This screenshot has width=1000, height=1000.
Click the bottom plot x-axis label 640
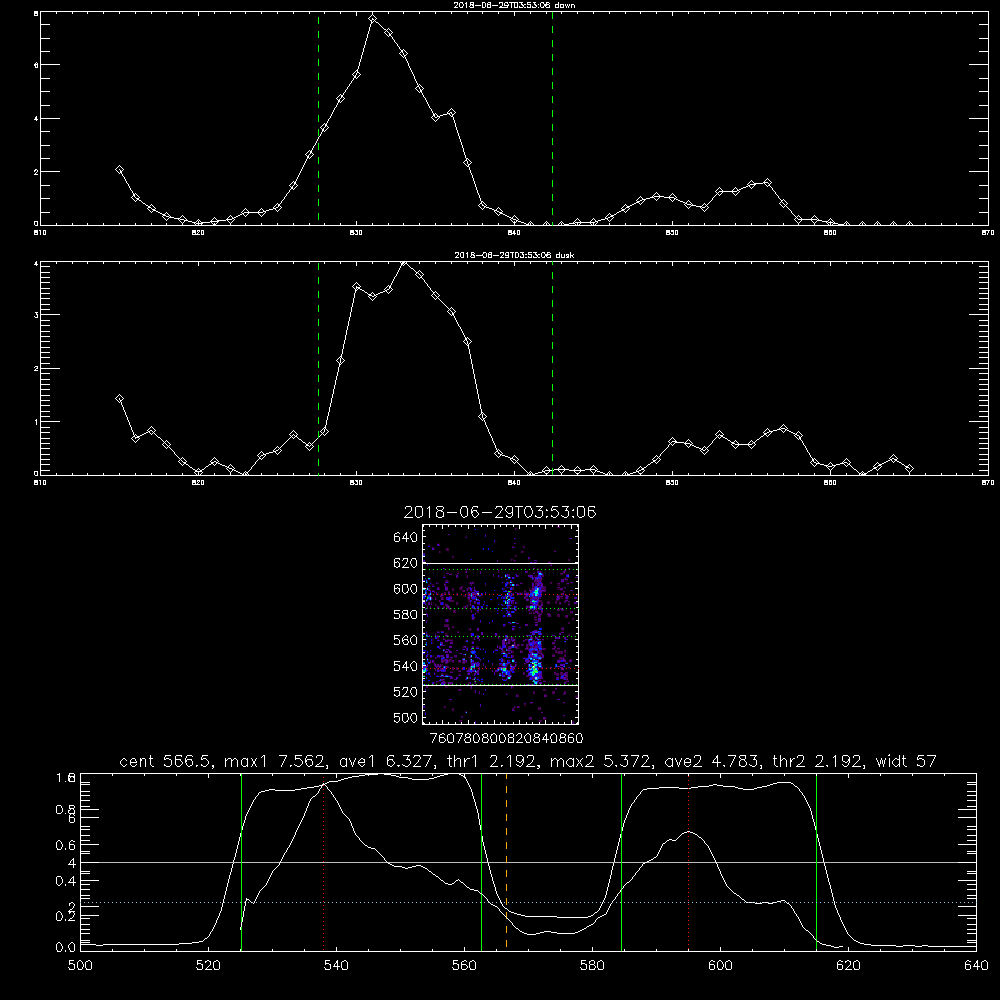point(976,966)
